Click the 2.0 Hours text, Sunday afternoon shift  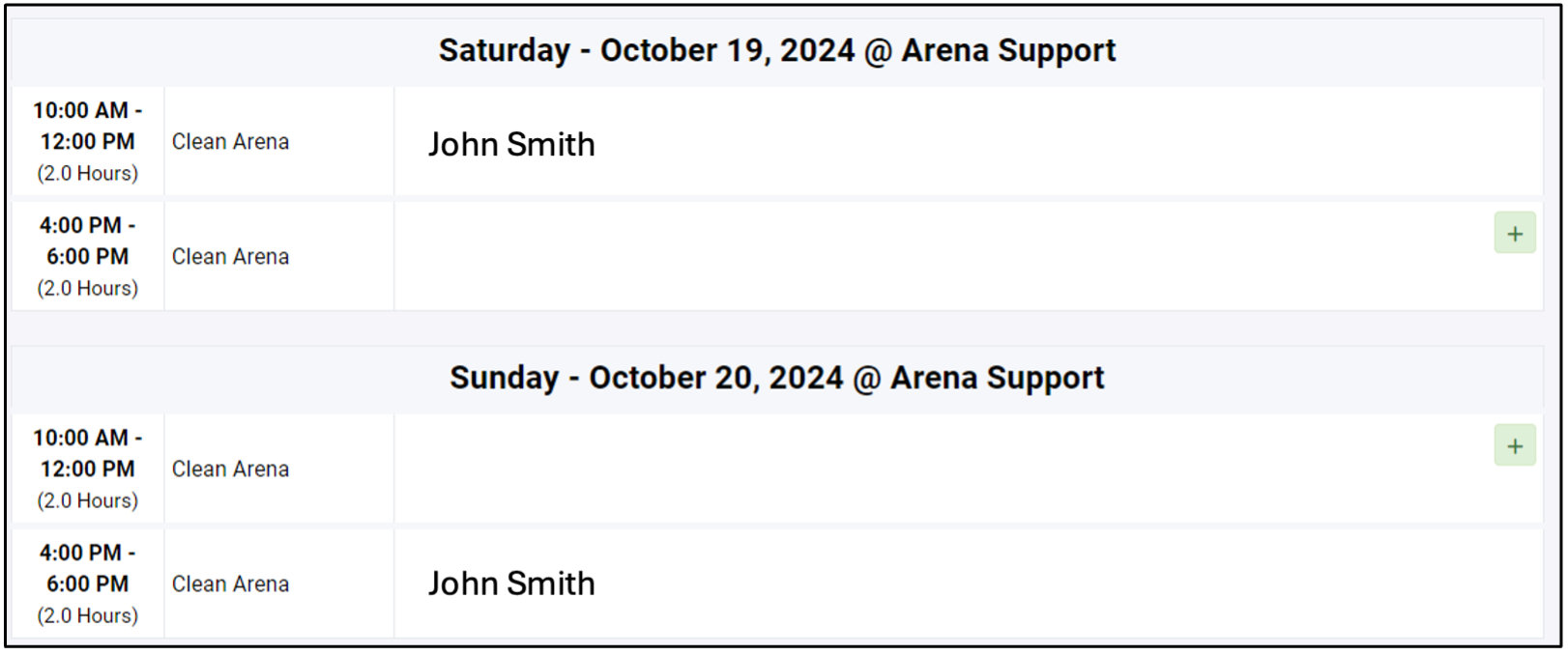pyautogui.click(x=87, y=616)
